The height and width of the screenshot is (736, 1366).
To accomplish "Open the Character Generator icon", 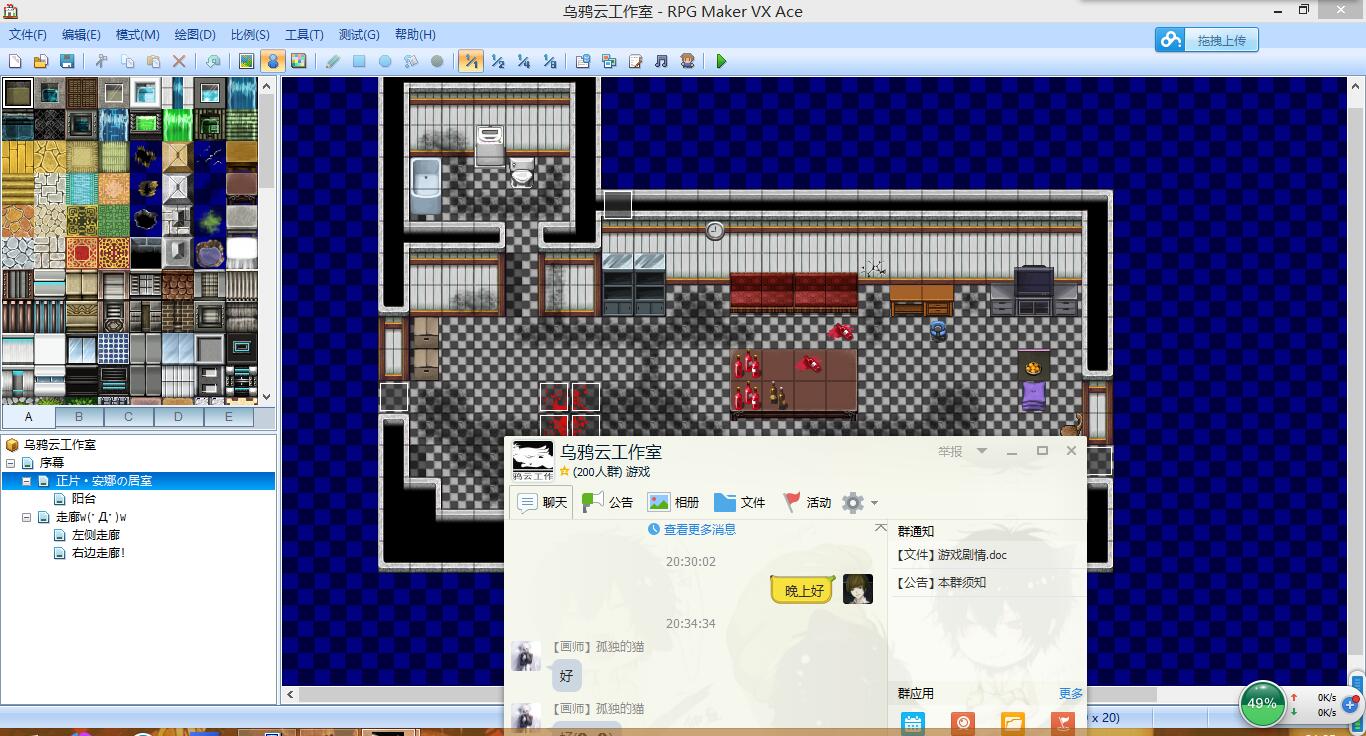I will point(687,61).
